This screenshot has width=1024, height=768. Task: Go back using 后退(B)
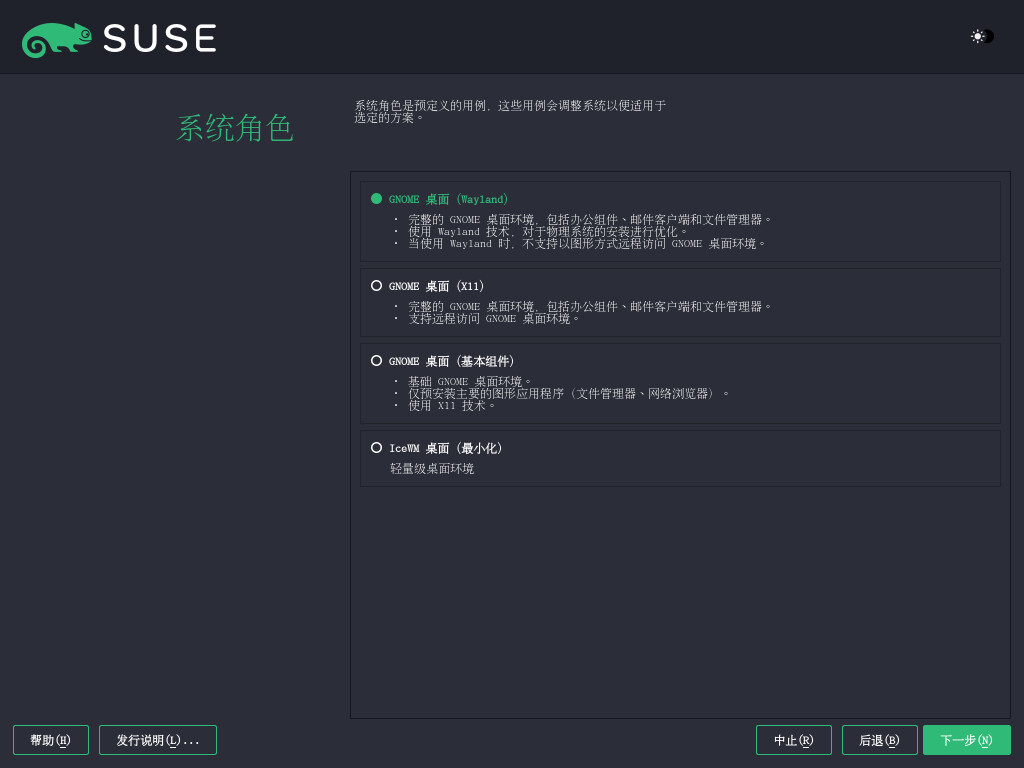[x=880, y=740]
